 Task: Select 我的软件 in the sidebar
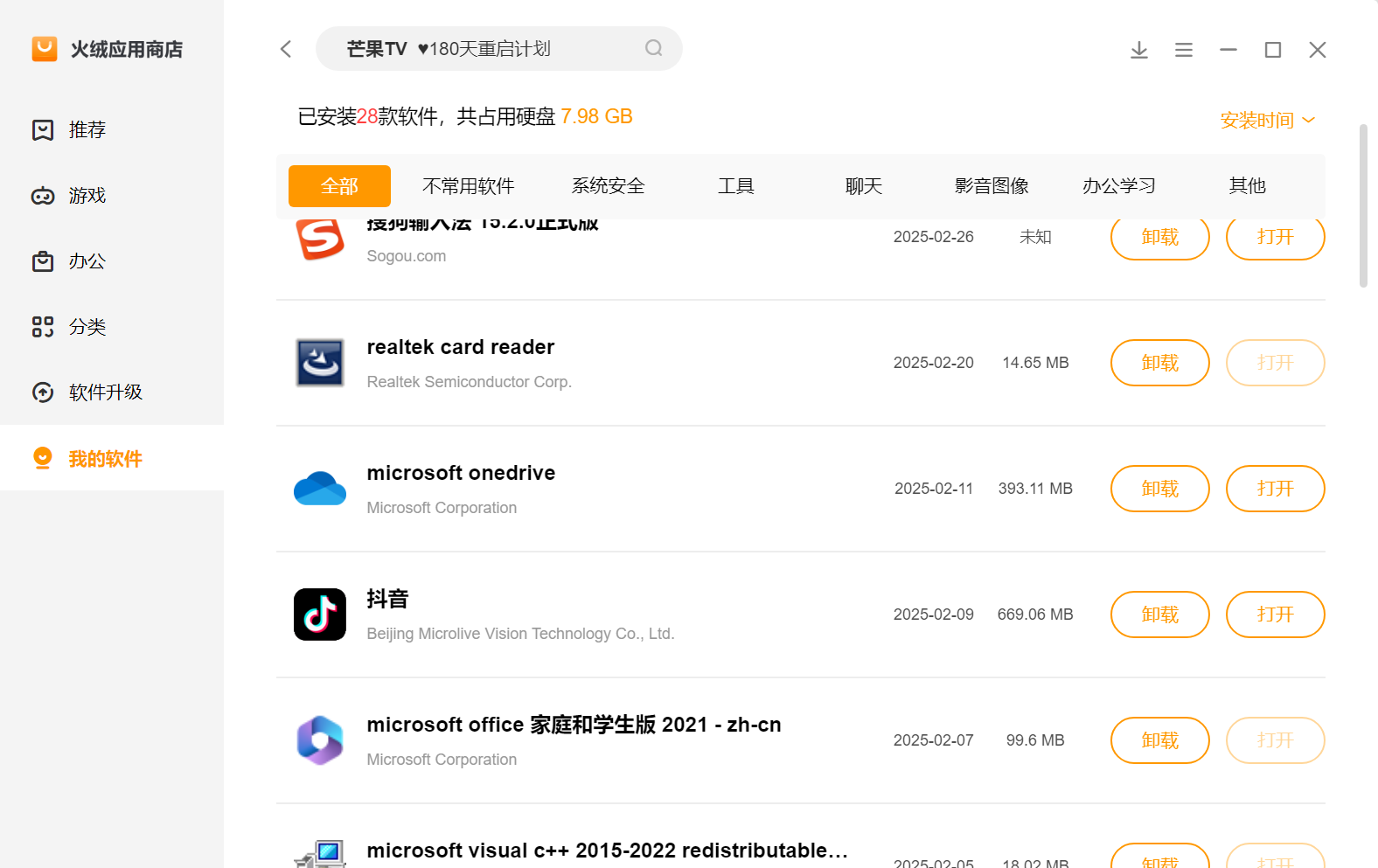112,458
